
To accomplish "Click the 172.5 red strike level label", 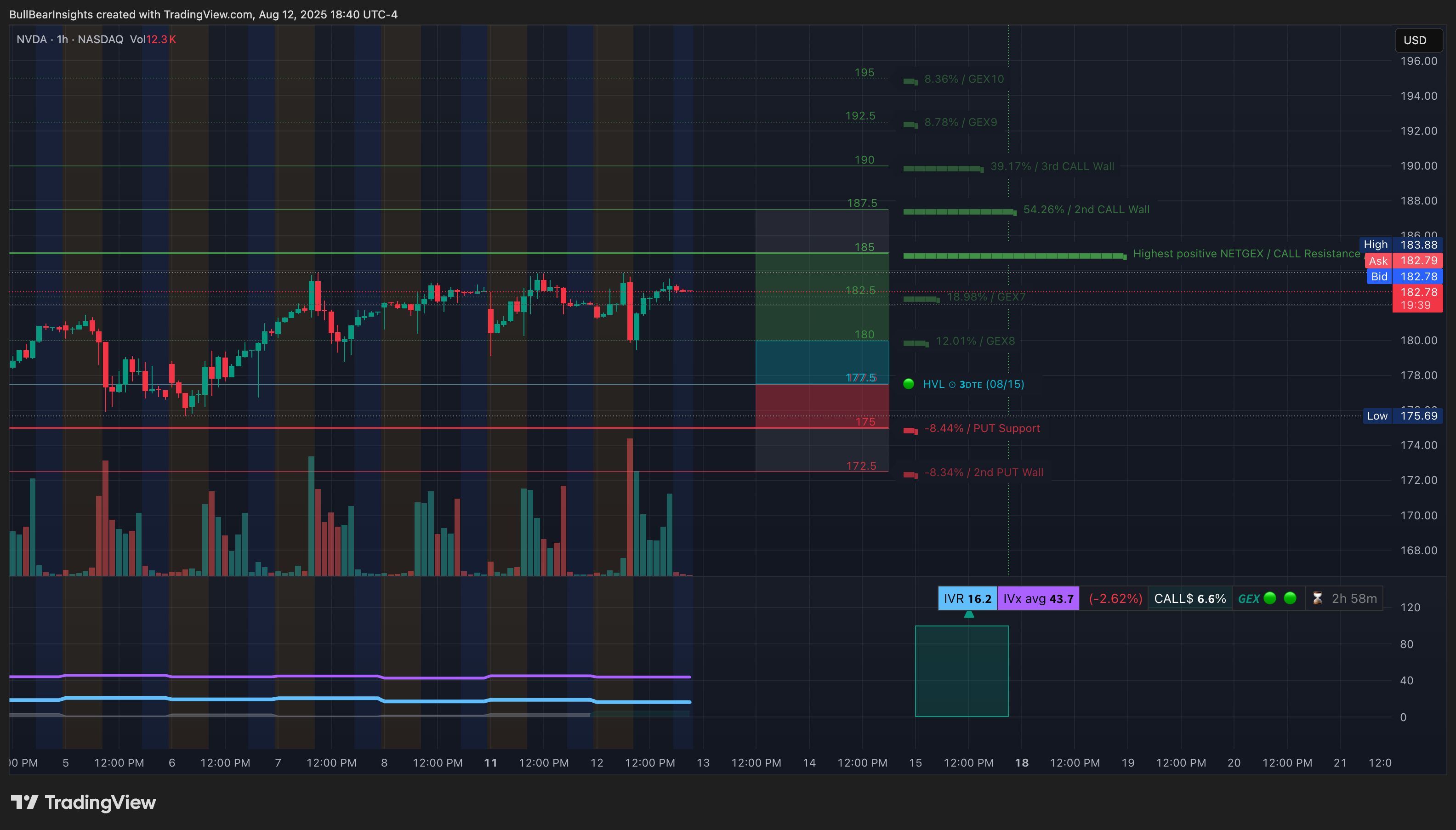I will (x=861, y=466).
